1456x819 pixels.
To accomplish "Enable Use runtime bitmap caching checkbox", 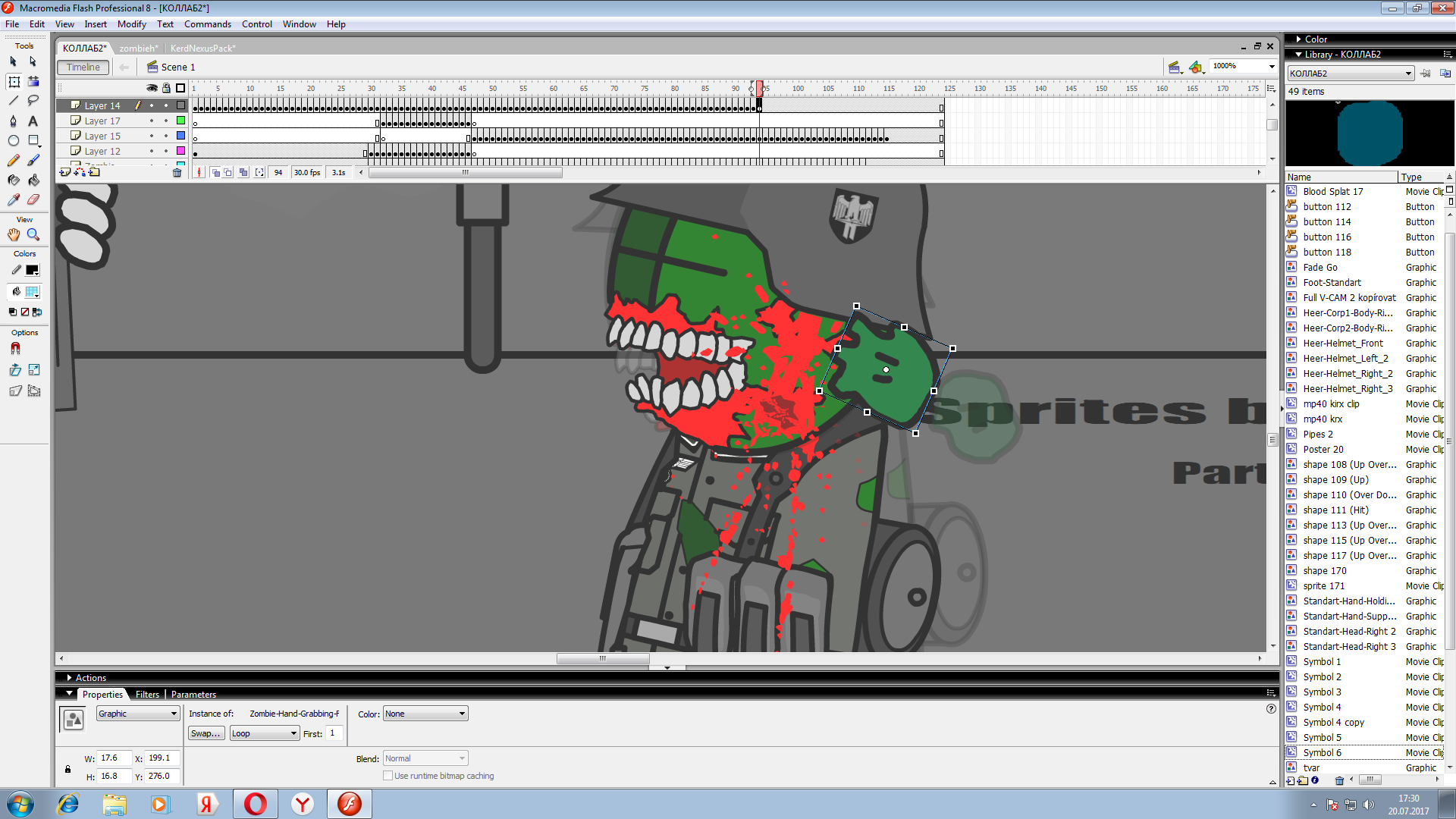I will tap(388, 776).
